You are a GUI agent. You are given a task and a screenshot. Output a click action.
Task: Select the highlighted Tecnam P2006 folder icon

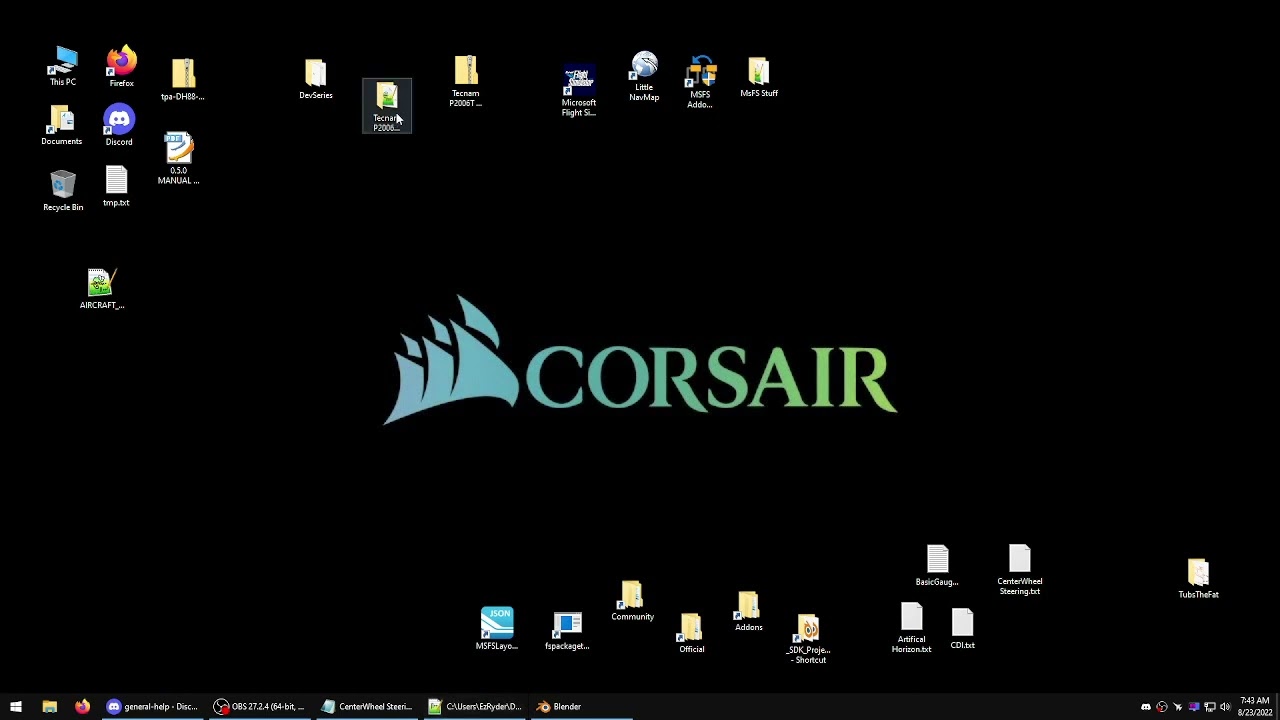point(387,106)
